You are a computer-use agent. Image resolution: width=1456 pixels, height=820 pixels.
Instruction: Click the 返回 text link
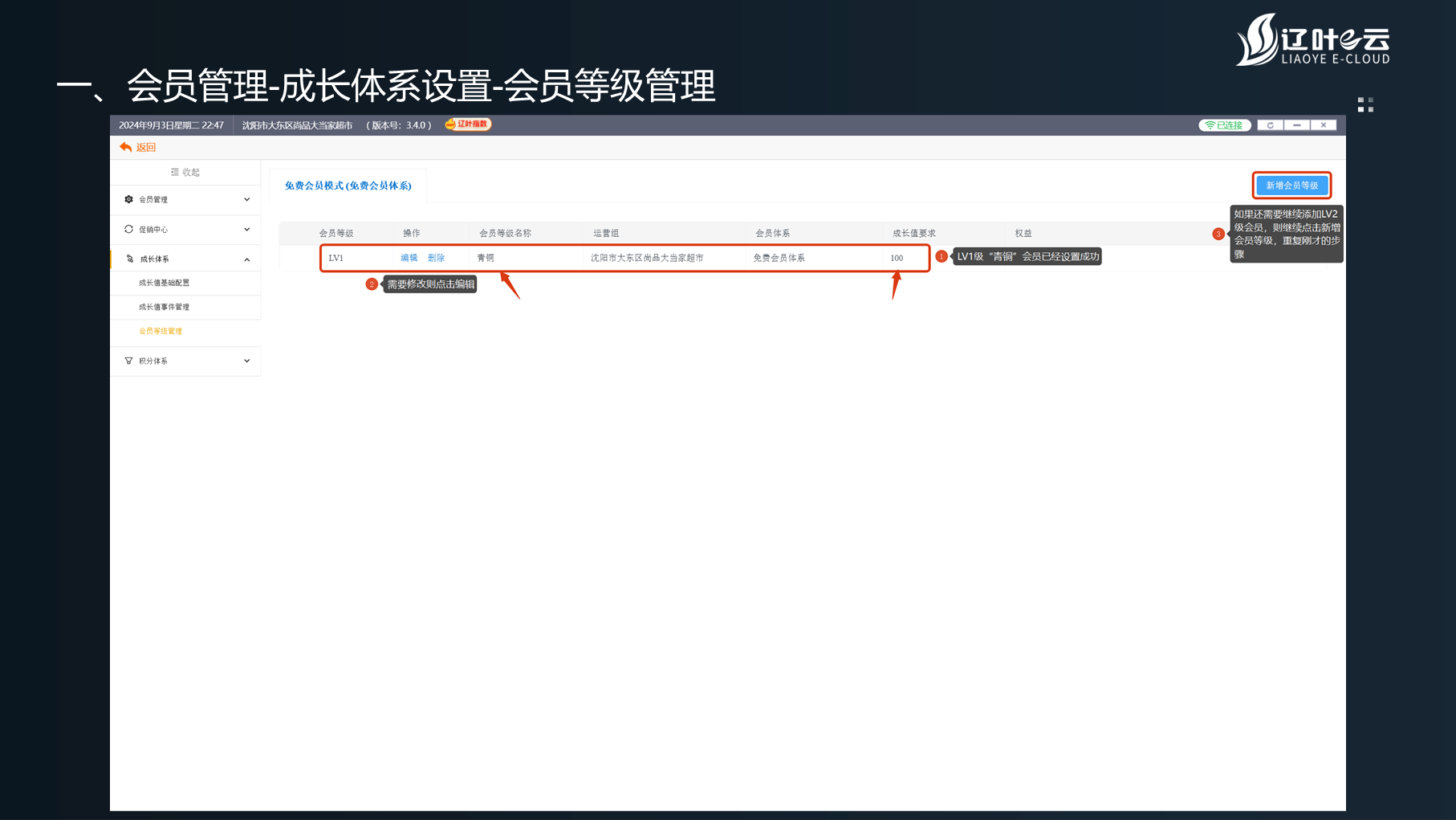(146, 148)
